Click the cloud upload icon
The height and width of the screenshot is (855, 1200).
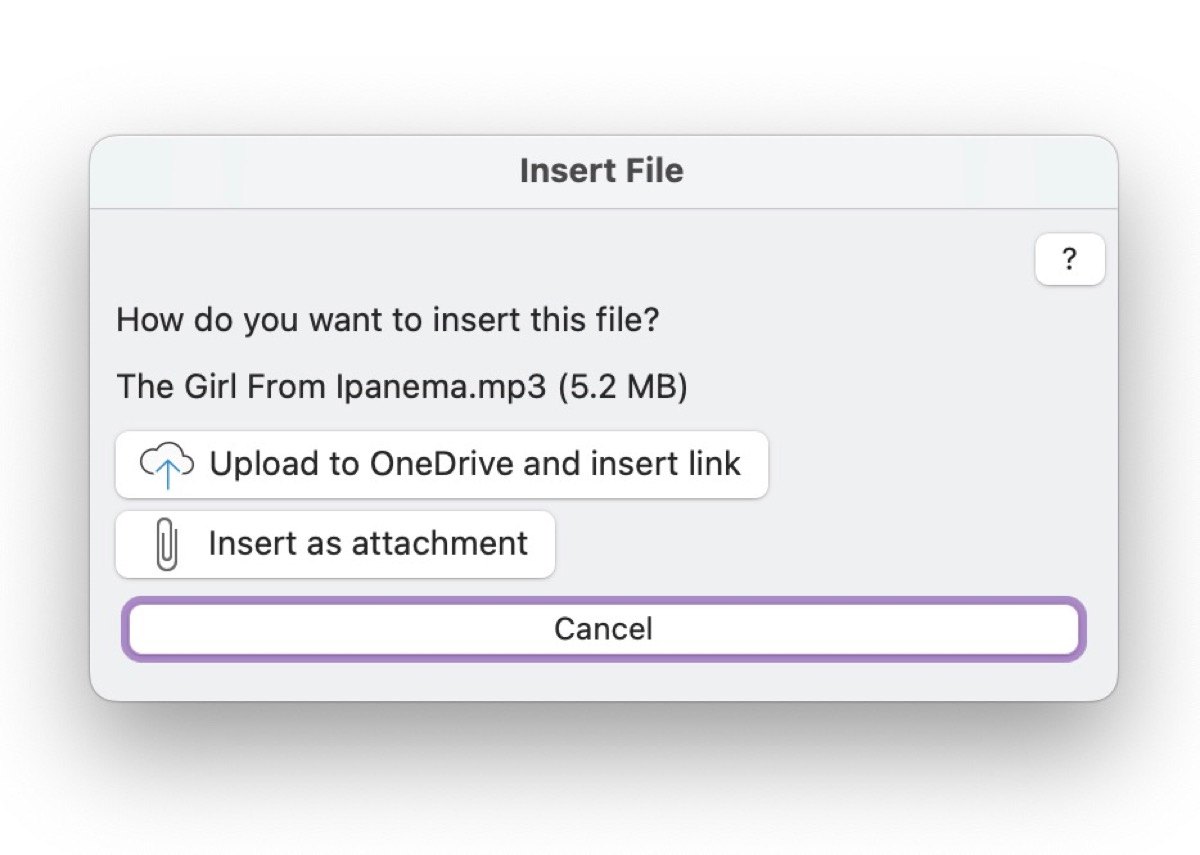point(167,466)
